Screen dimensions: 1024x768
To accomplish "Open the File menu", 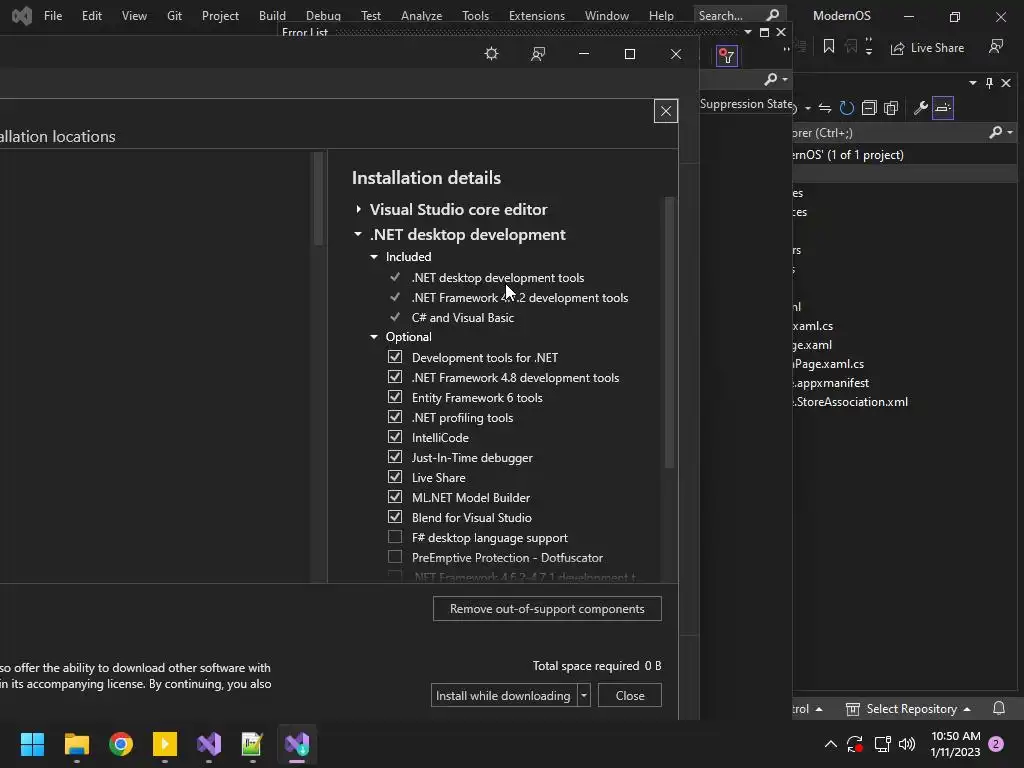I will [x=53, y=16].
